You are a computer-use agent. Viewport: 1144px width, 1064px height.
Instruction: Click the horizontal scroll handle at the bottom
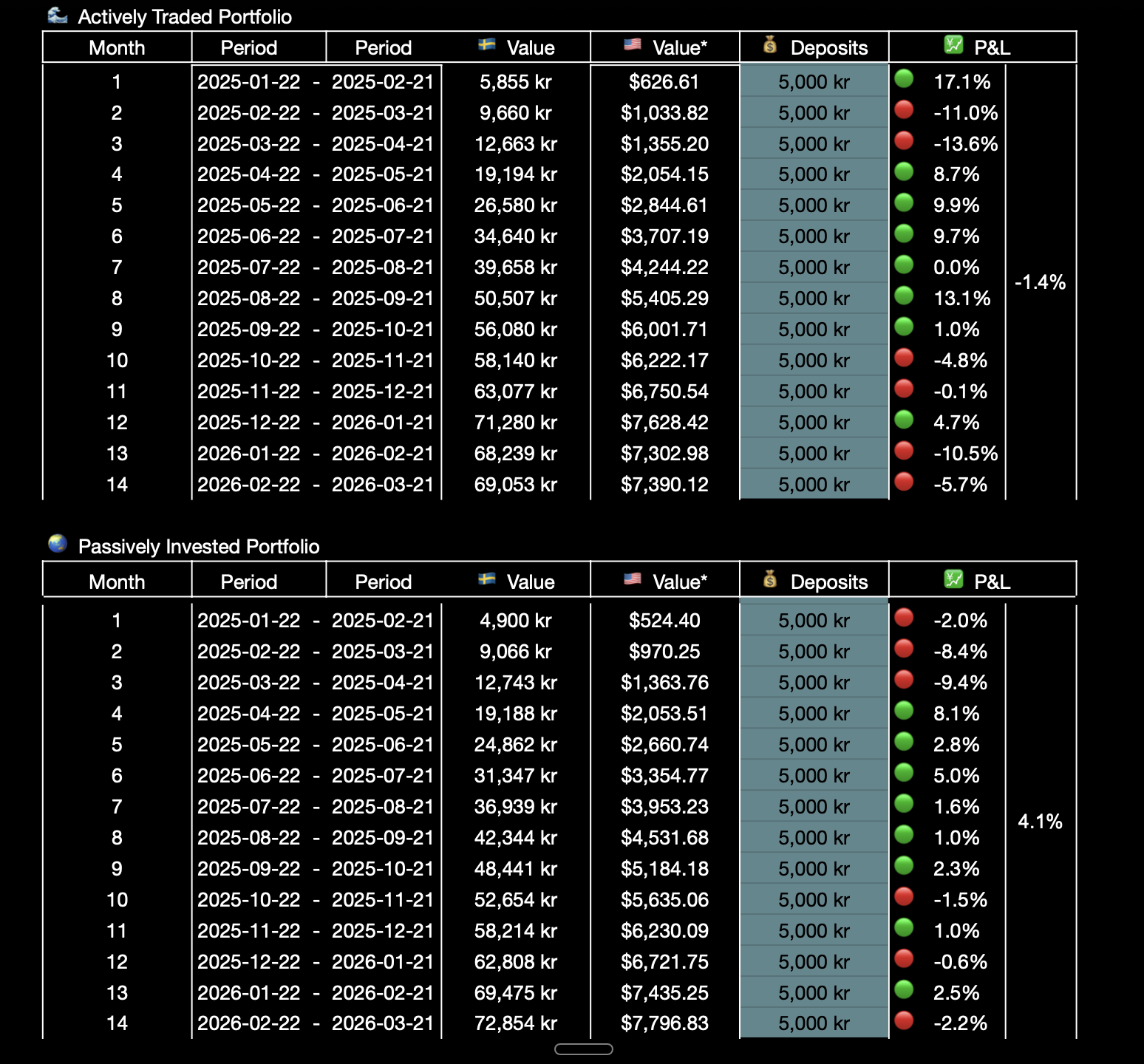point(583,1049)
